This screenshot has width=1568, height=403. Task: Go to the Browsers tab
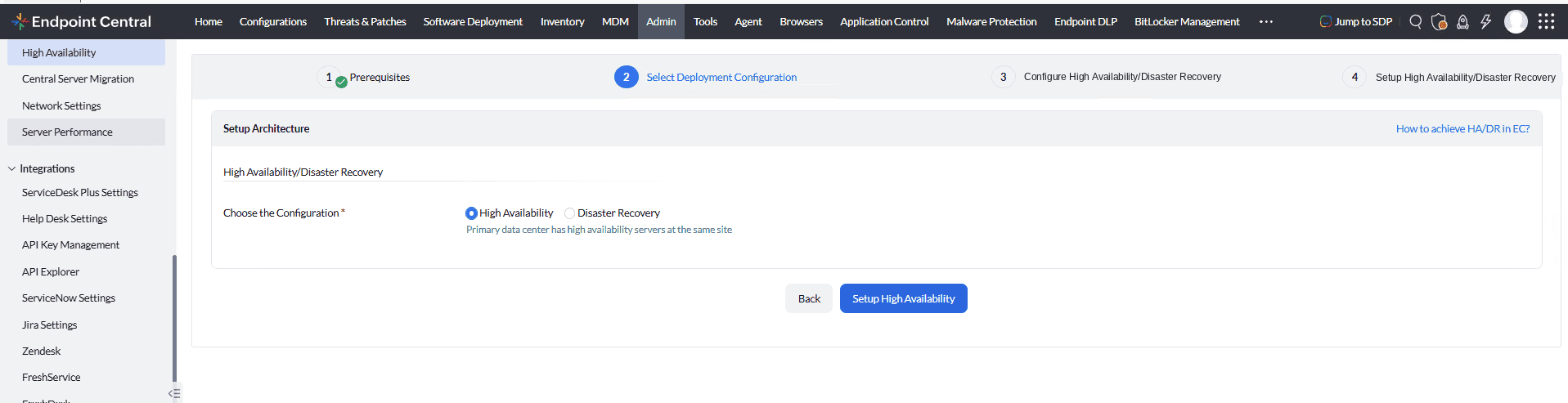pyautogui.click(x=802, y=21)
